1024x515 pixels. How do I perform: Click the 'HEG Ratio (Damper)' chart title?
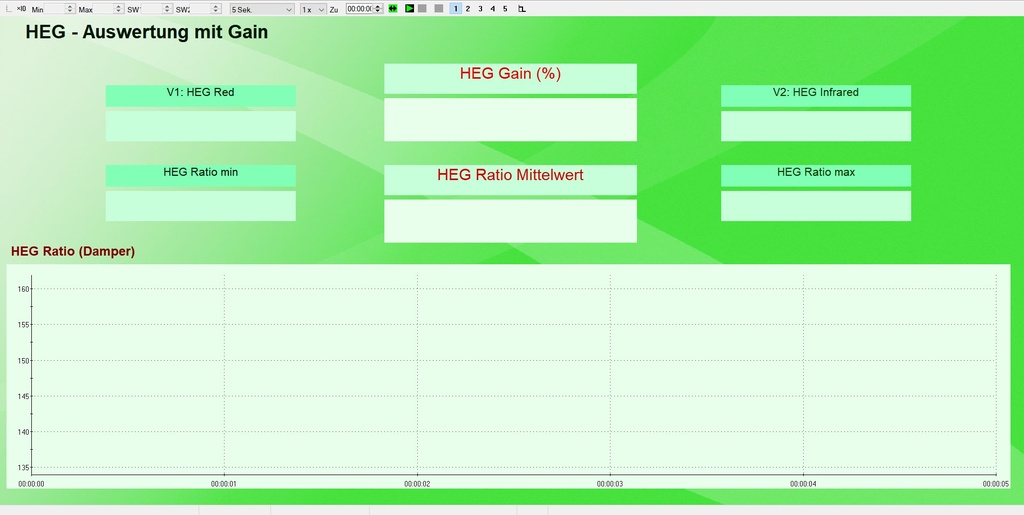pyautogui.click(x=73, y=251)
